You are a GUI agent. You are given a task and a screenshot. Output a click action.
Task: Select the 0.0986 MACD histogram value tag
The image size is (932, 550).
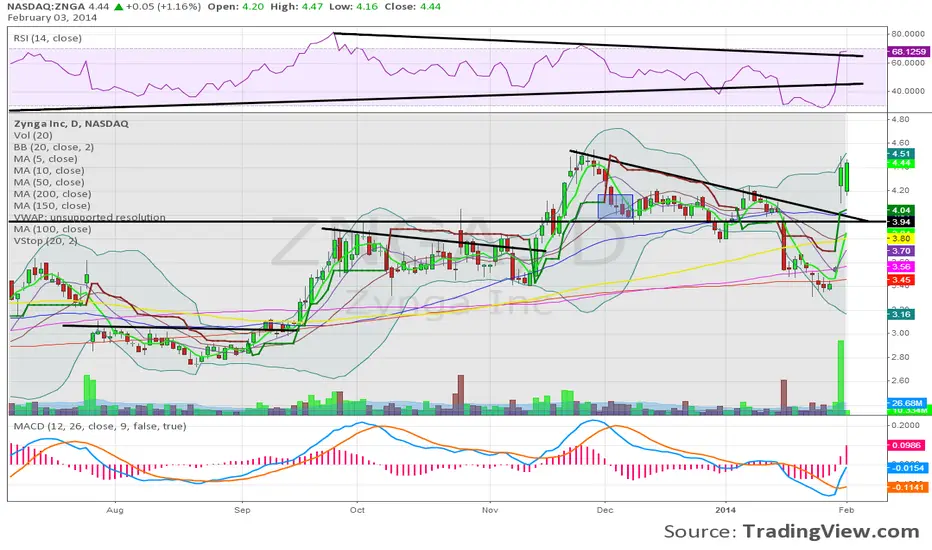[907, 445]
